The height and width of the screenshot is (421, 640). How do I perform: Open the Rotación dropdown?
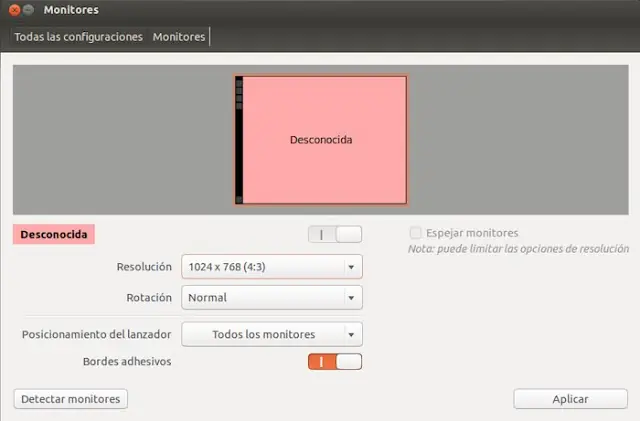[x=272, y=298]
